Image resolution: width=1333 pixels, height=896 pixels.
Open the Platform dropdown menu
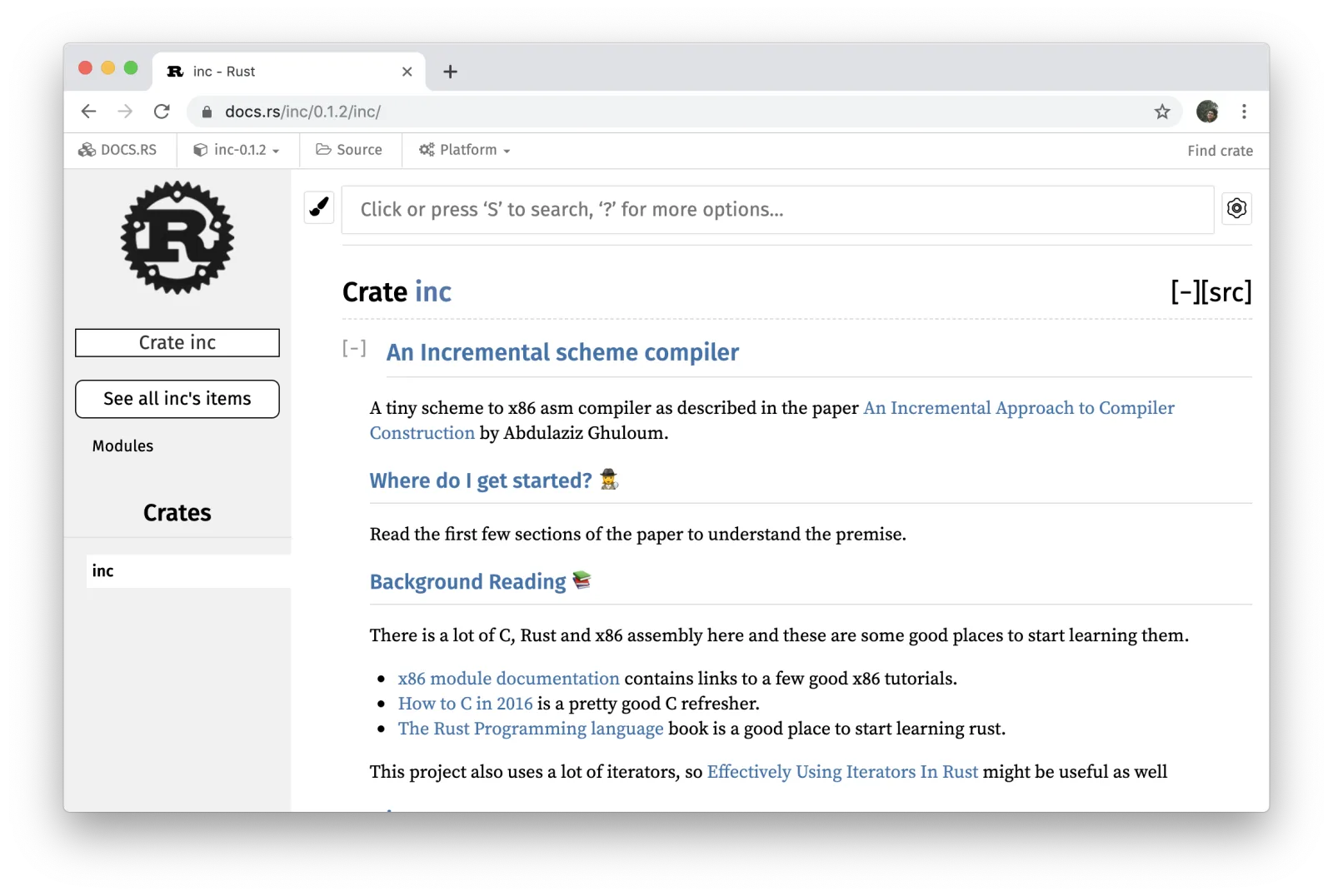464,150
